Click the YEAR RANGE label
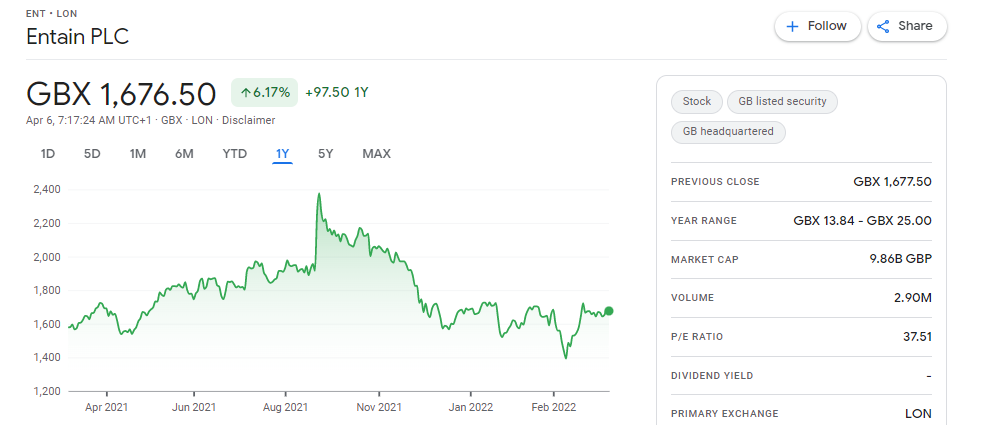This screenshot has height=425, width=990. 704,221
